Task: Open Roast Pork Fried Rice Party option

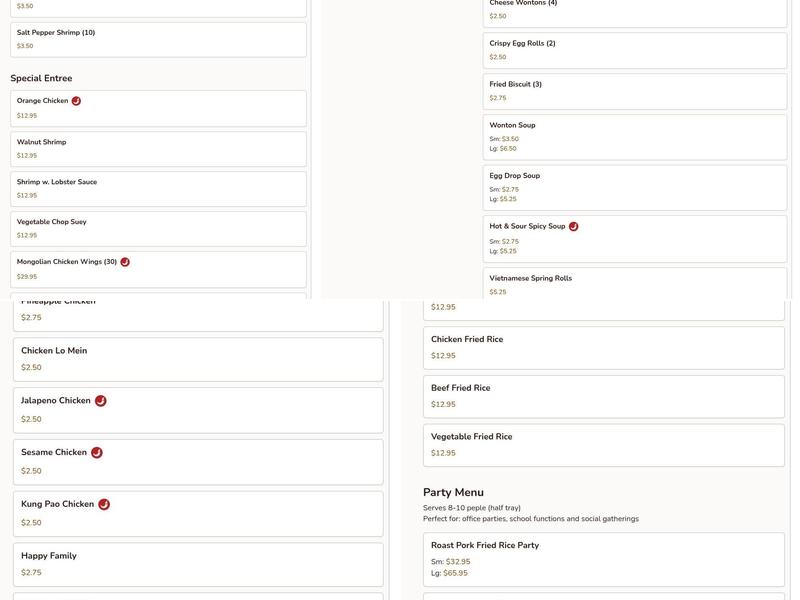Action: coord(603,559)
